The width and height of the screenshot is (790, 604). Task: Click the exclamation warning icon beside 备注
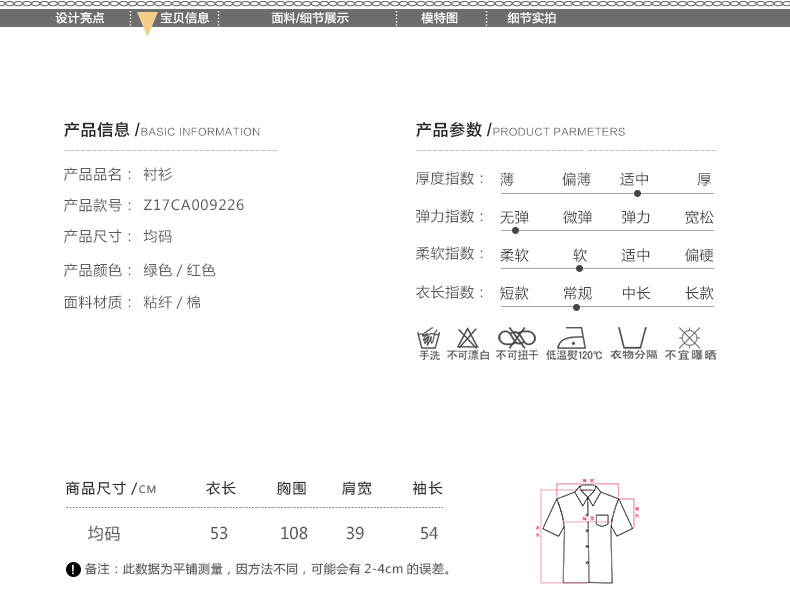click(x=73, y=570)
